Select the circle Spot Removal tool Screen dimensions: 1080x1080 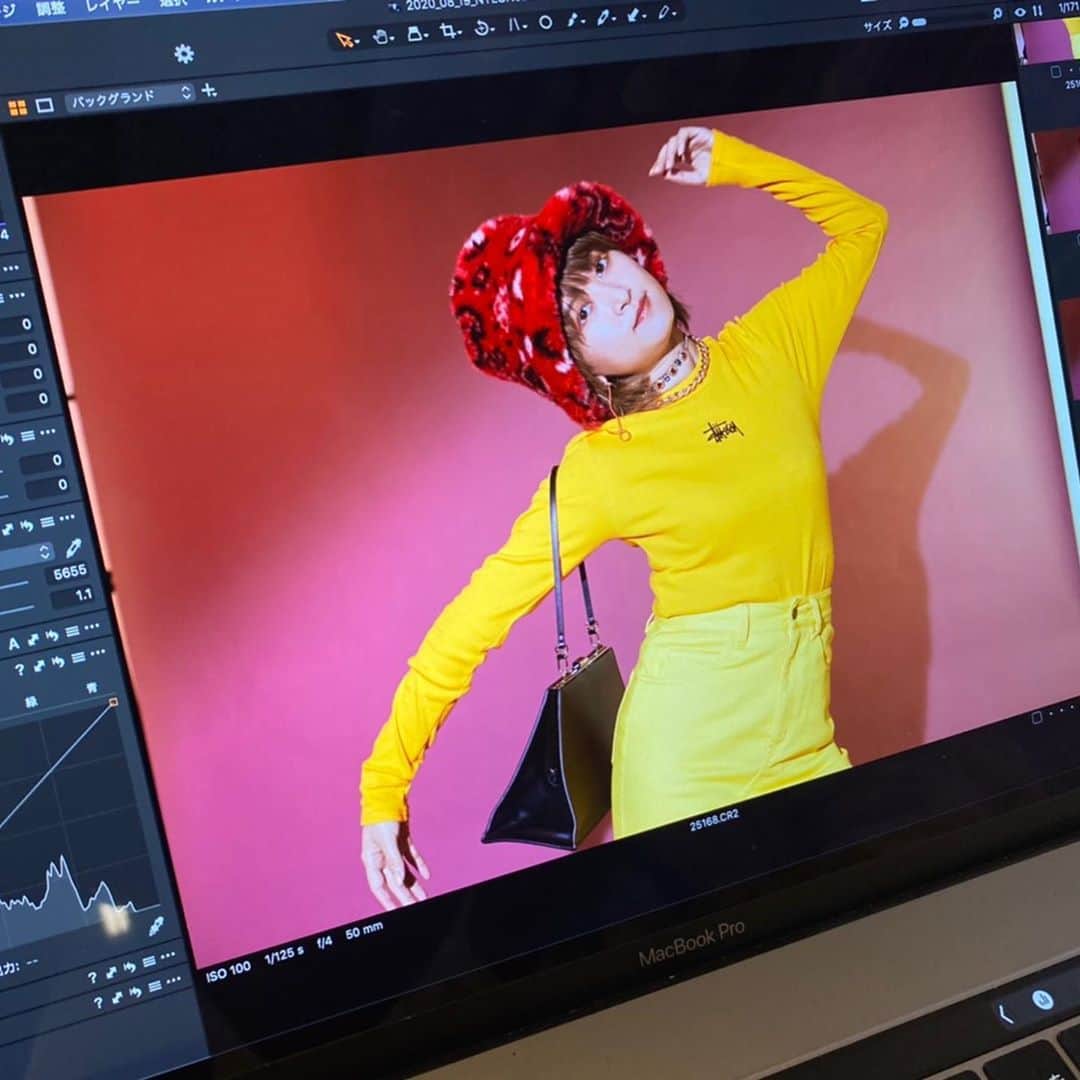tap(546, 23)
